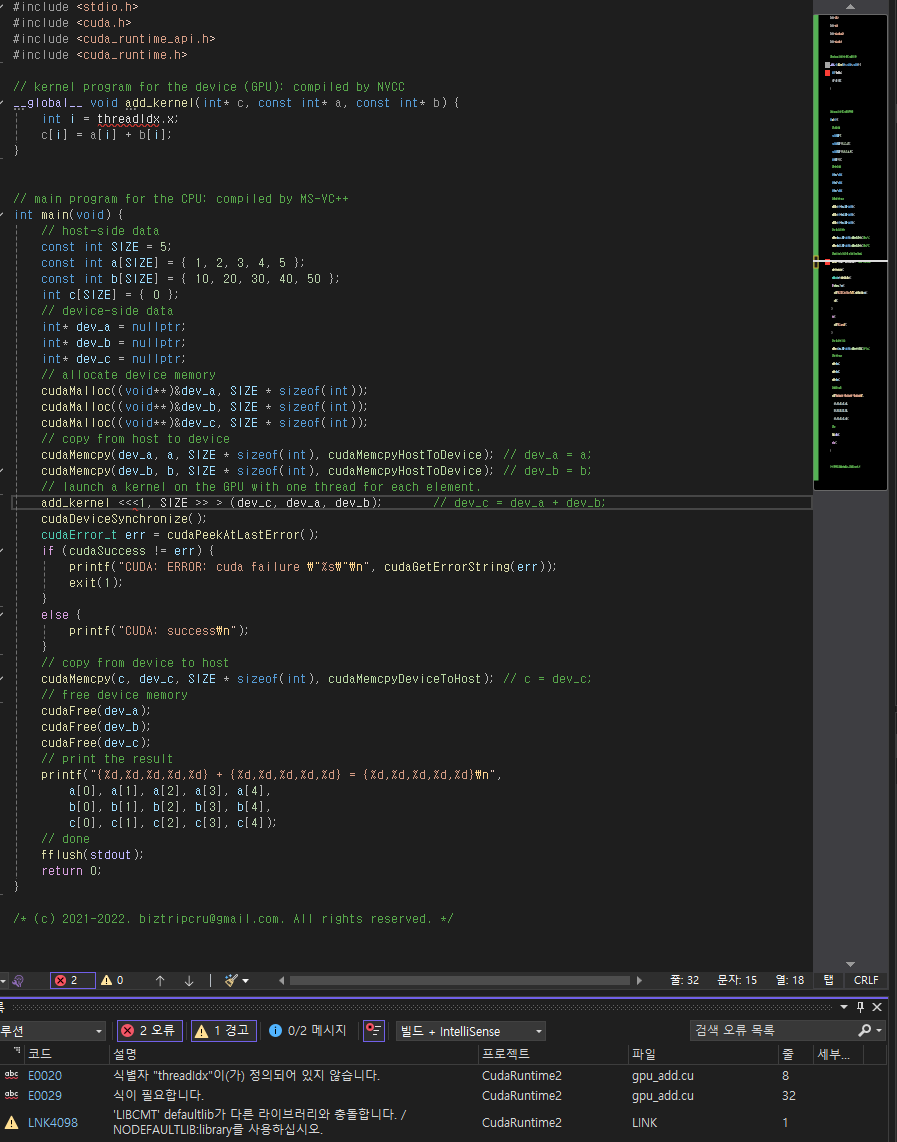Click the horizontal scrollbar right arrow
897x1142 pixels.
pyautogui.click(x=639, y=980)
